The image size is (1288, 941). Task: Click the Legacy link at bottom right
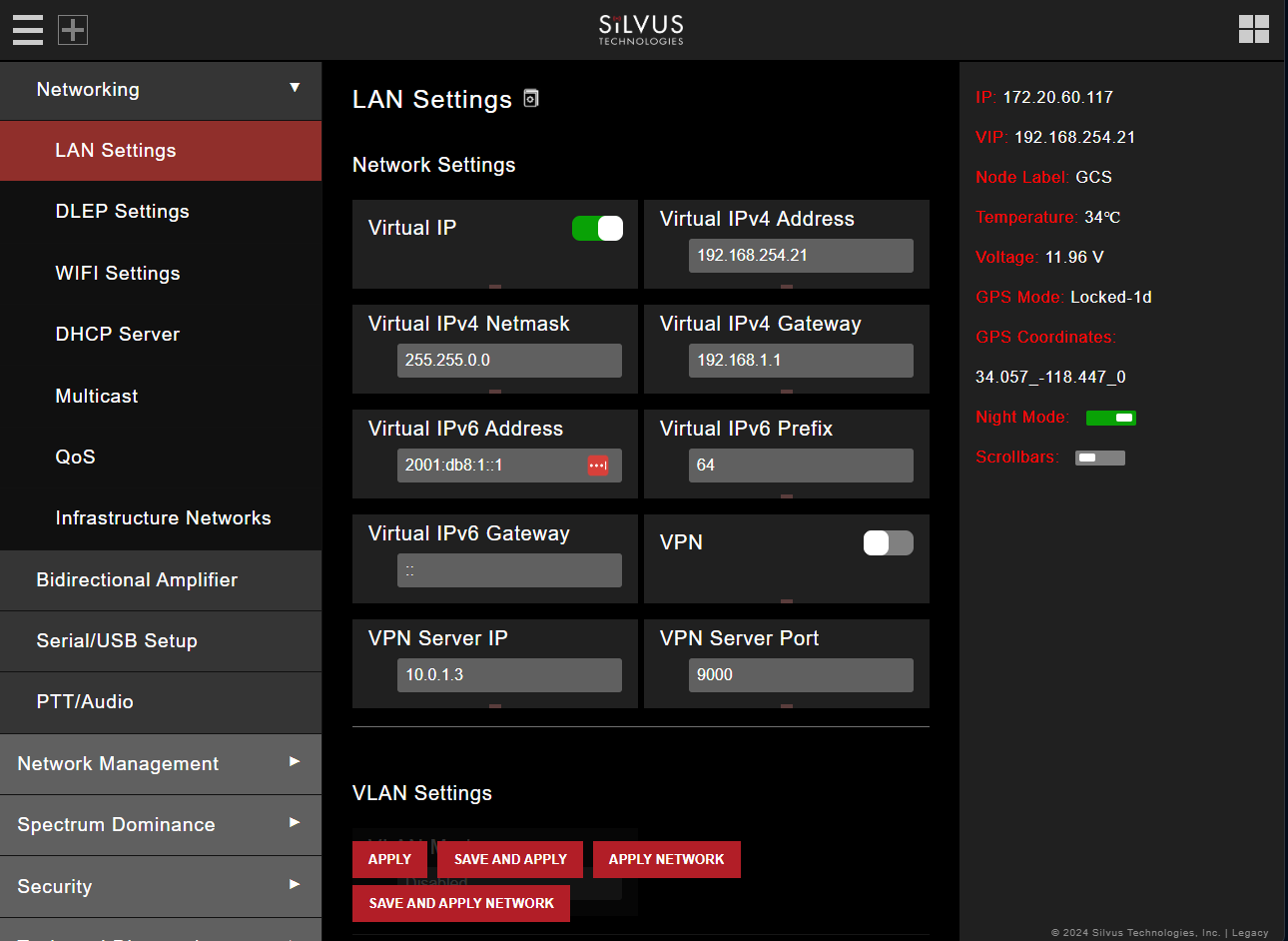(1250, 932)
